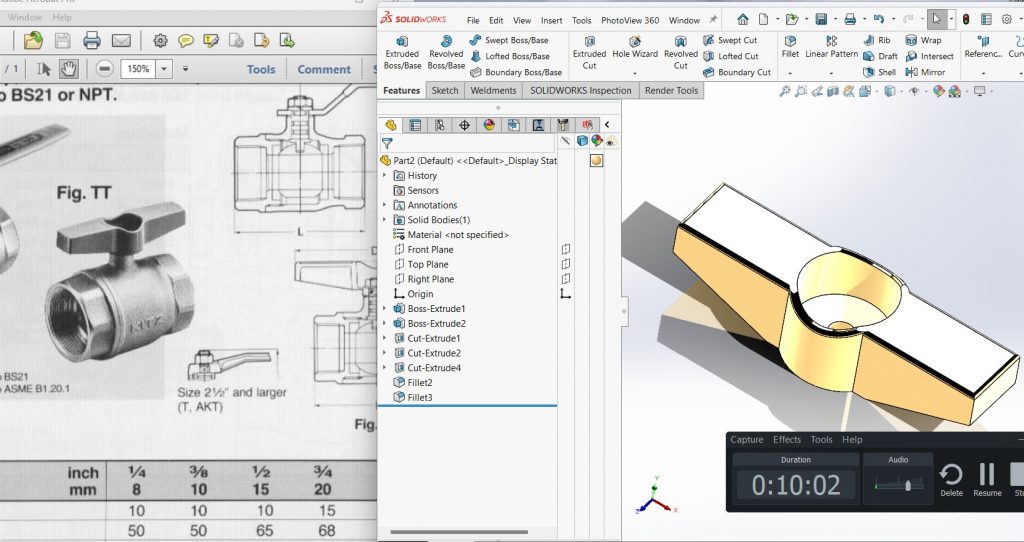1024x542 pixels.
Task: Open the PropertyManager tab icon
Action: coord(415,125)
